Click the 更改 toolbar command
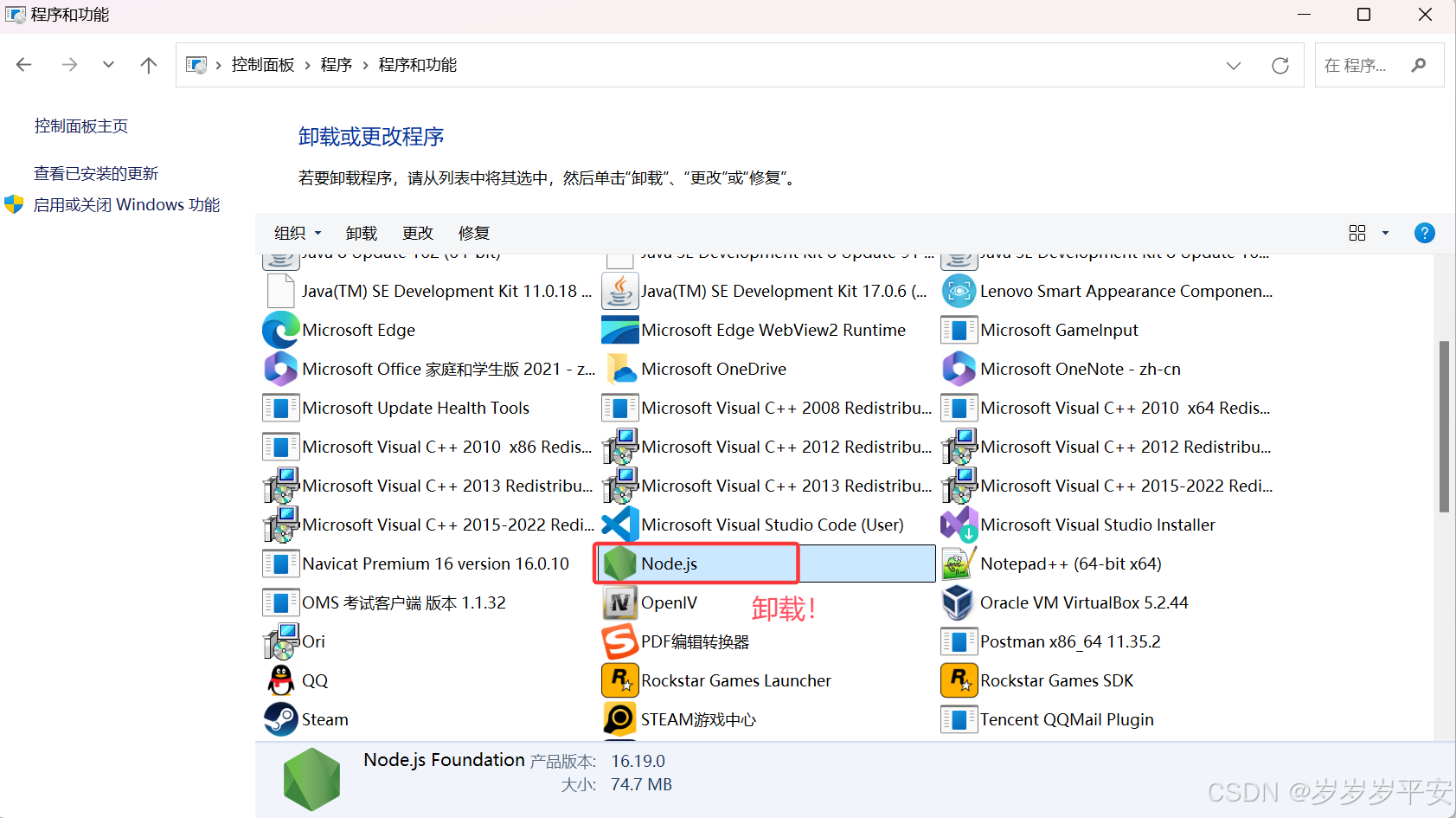The width and height of the screenshot is (1456, 818). pos(418,233)
